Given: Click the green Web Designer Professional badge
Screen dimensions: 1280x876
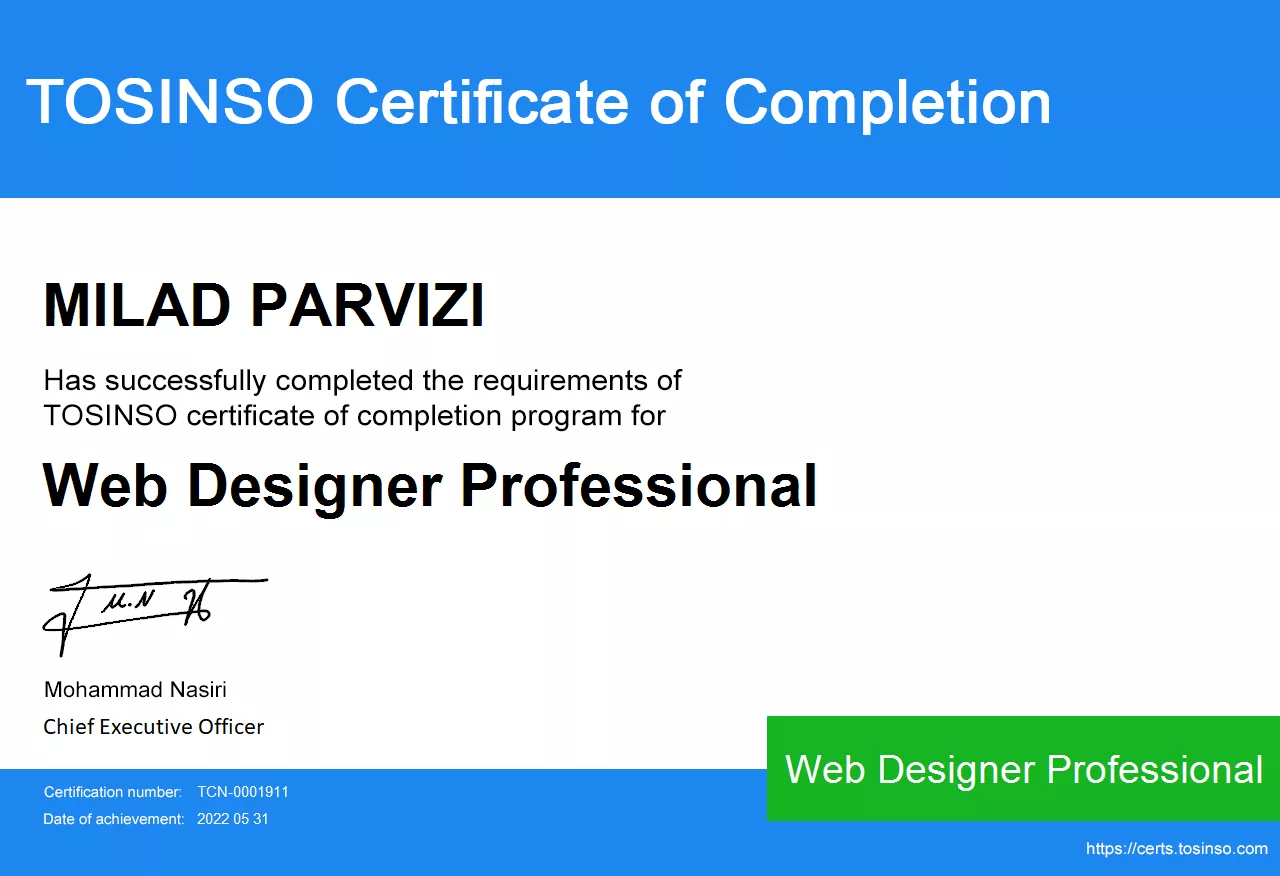Looking at the screenshot, I should point(1023,769).
